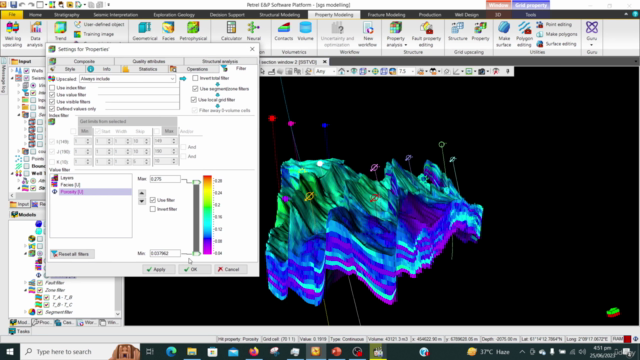Image resolution: width=640 pixels, height=360 pixels.
Task: Expand Fault filter tree node
Action: pos(25,282)
